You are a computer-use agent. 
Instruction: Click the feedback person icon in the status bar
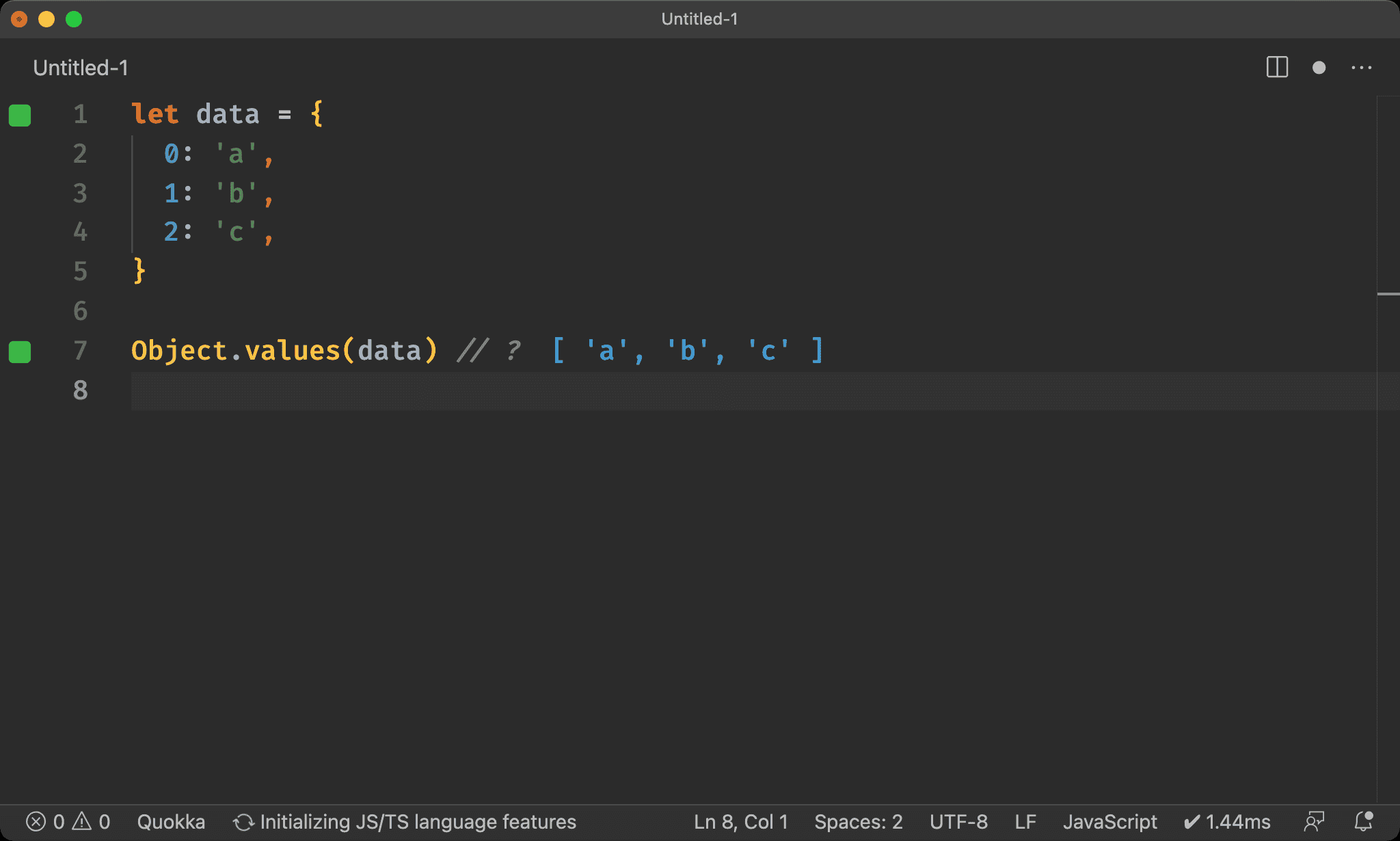point(1314,821)
